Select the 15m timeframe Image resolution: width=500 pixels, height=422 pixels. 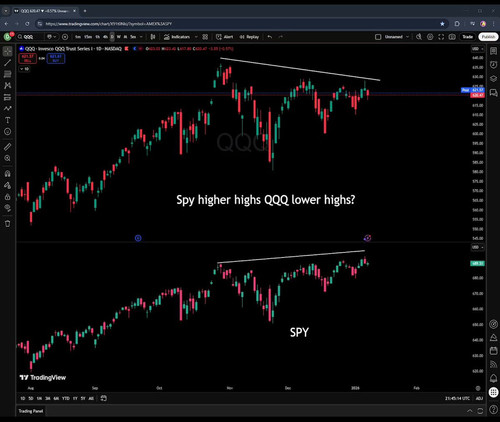tap(88, 37)
